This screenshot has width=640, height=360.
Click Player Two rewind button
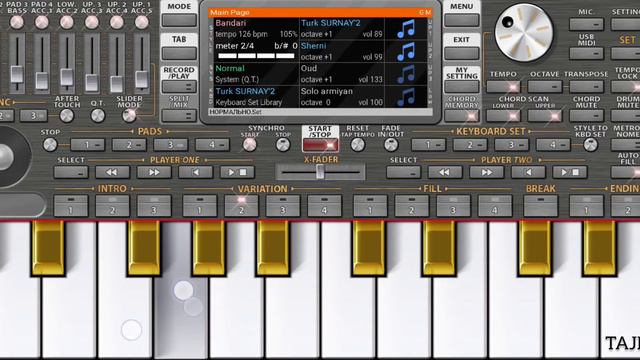(445, 172)
